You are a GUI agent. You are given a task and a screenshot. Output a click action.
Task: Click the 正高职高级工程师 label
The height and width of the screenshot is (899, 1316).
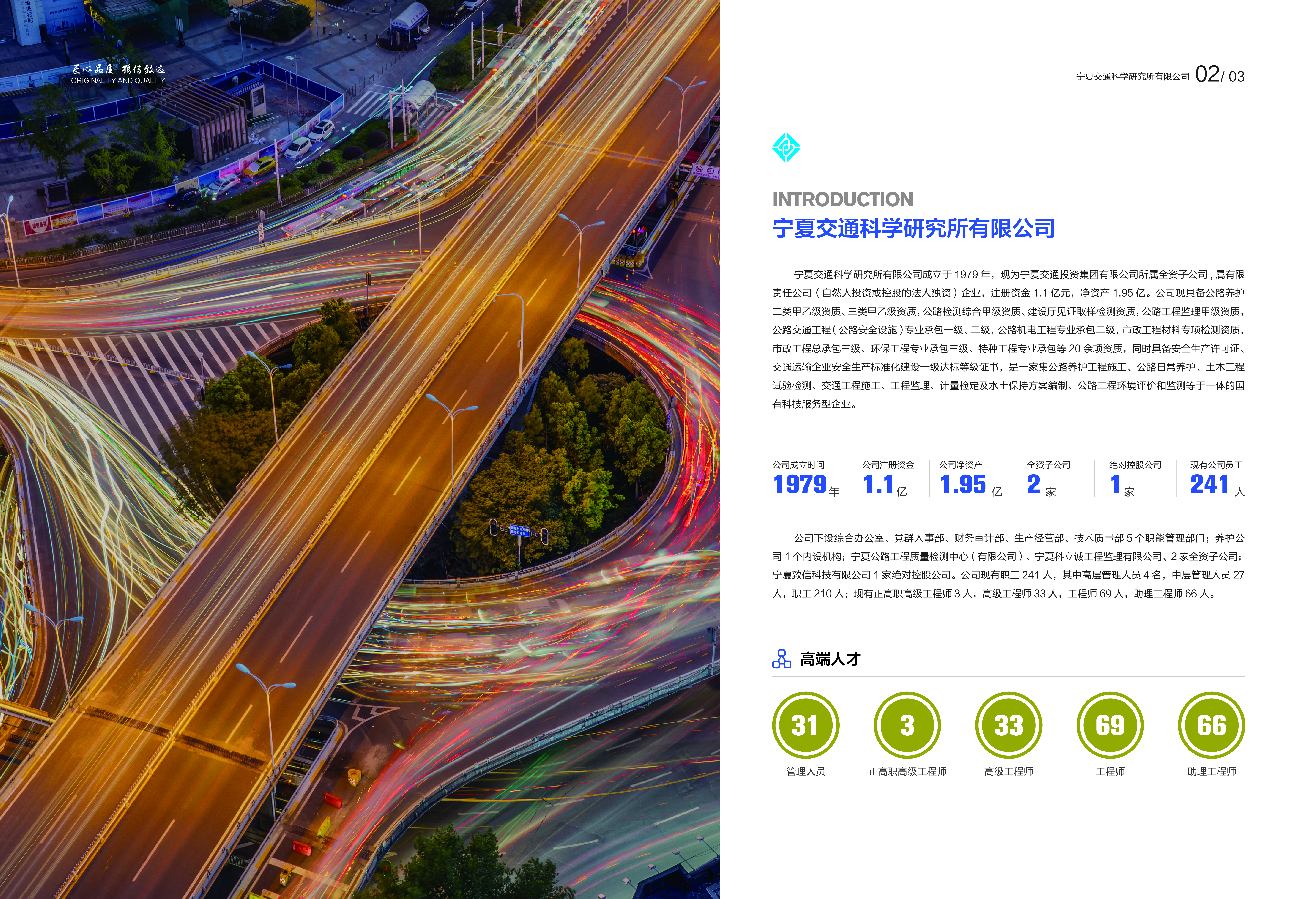[x=907, y=771]
